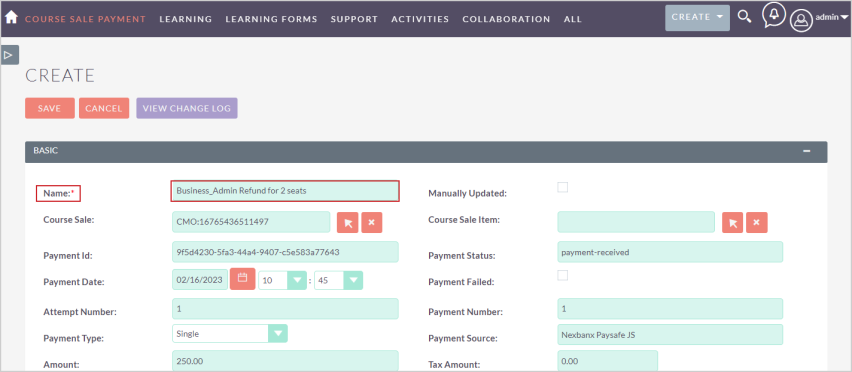Clear the Course Sale Item field

757,223
